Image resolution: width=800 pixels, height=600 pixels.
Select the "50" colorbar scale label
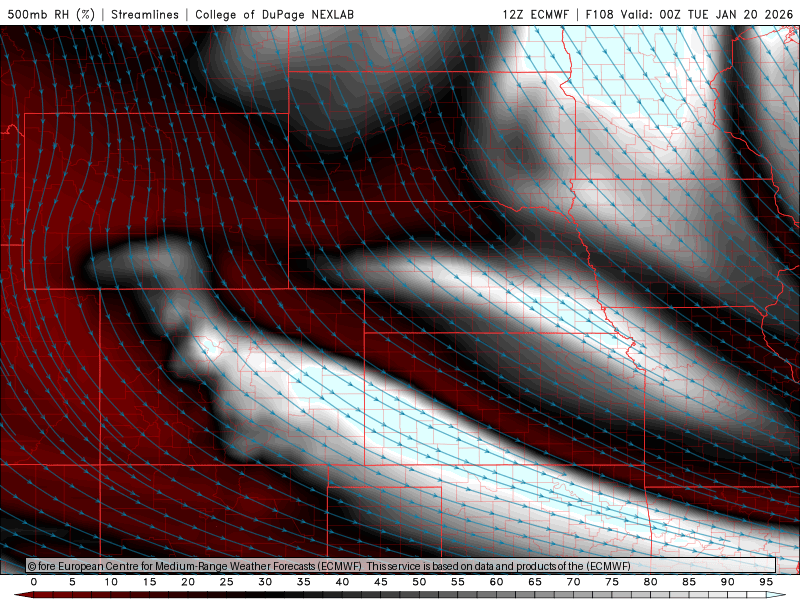[419, 582]
